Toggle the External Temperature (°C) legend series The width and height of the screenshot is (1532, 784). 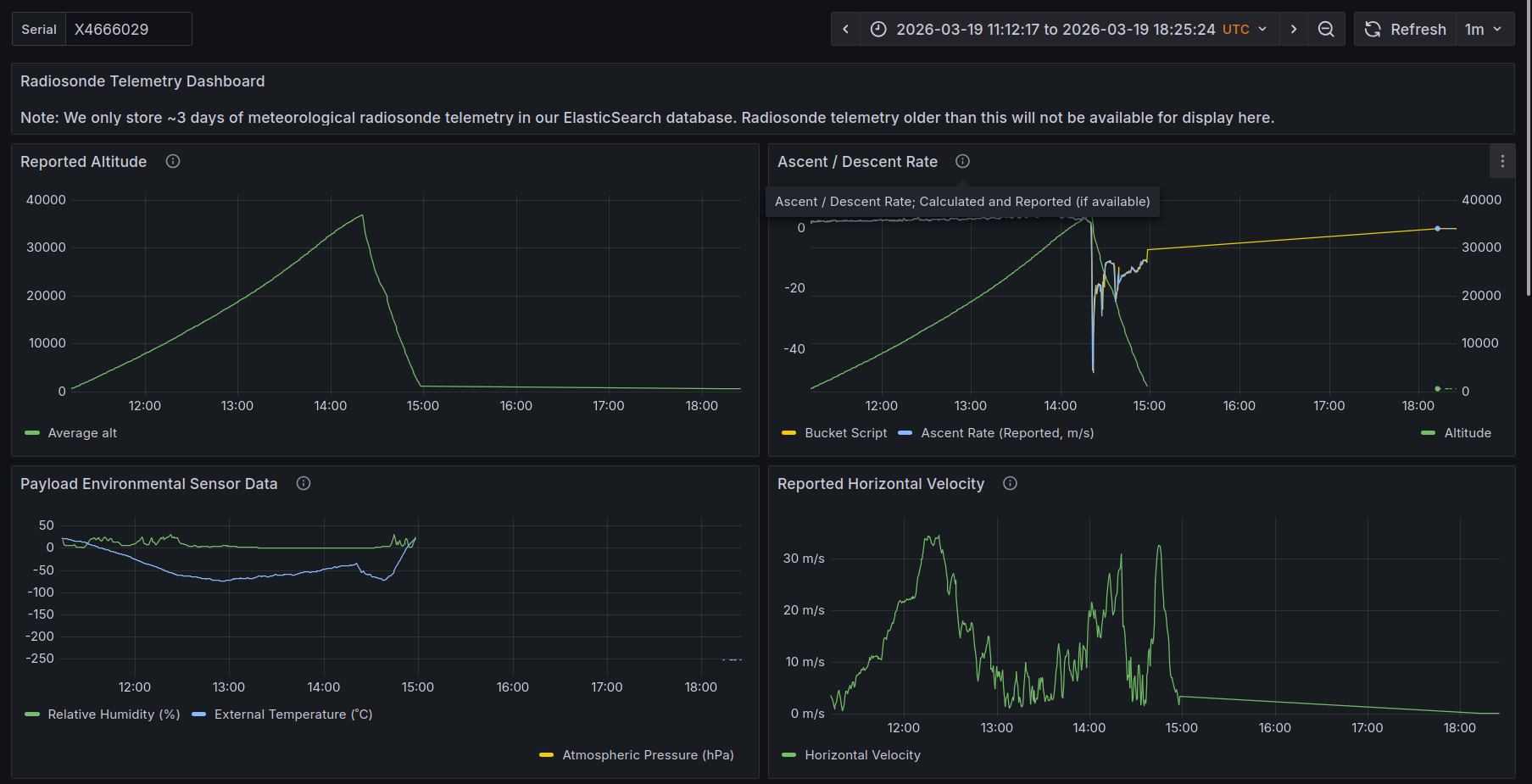click(x=293, y=714)
